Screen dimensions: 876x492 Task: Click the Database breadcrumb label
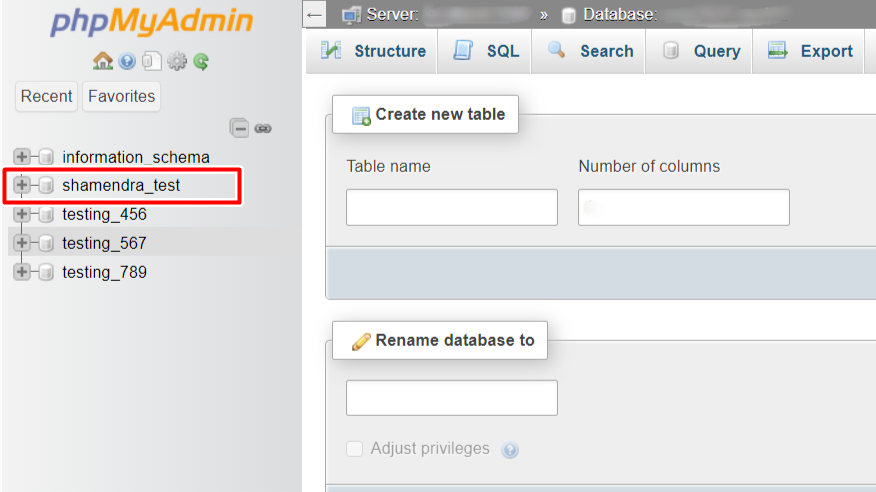click(620, 15)
